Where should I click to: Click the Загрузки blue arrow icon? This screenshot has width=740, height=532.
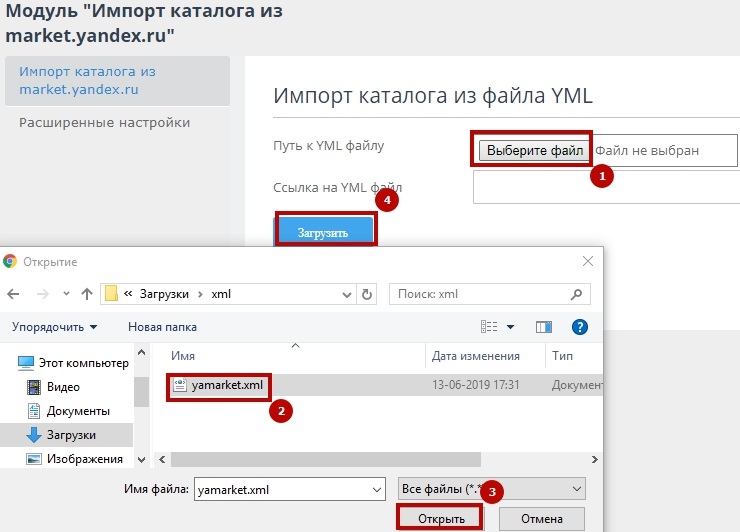(x=34, y=435)
